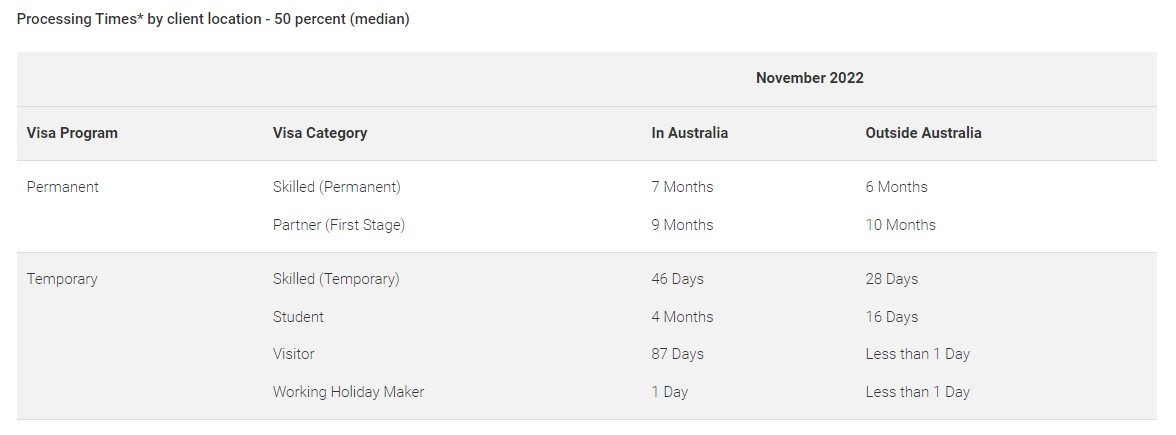Select the In Australia column header
Viewport: 1176px width, 435px height.
689,133
